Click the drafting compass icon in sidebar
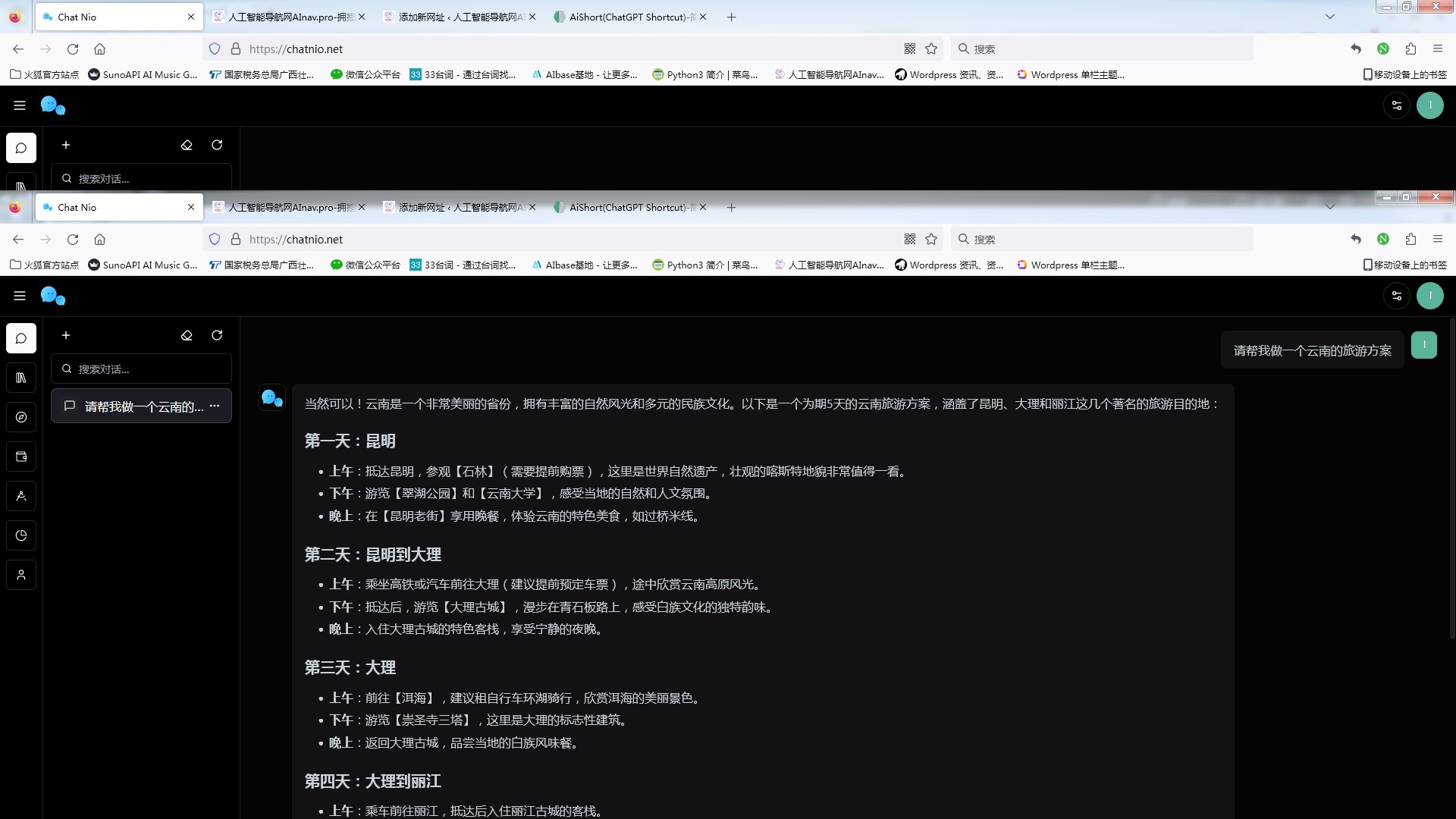This screenshot has height=819, width=1456. tap(21, 496)
